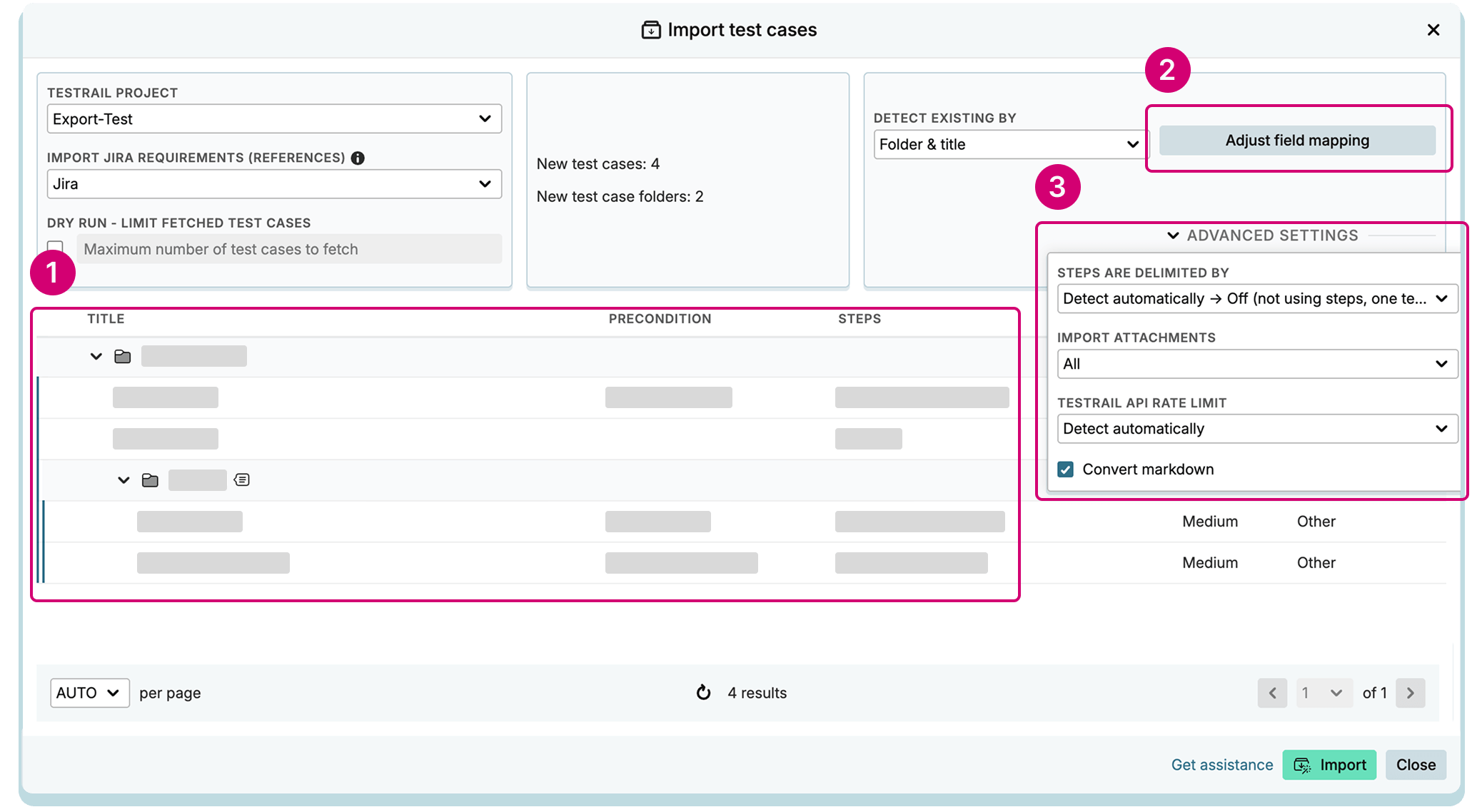The image size is (1482, 812).
Task: Enable the dry run limit checkbox
Action: click(56, 245)
